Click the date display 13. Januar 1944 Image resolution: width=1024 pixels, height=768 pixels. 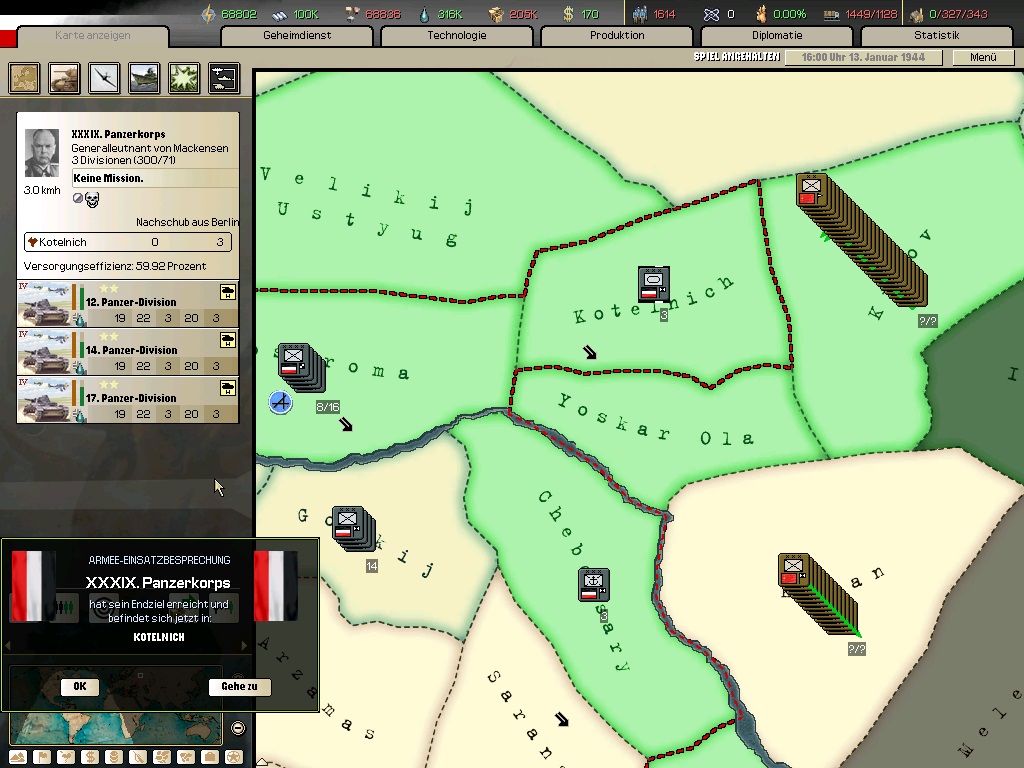(863, 57)
